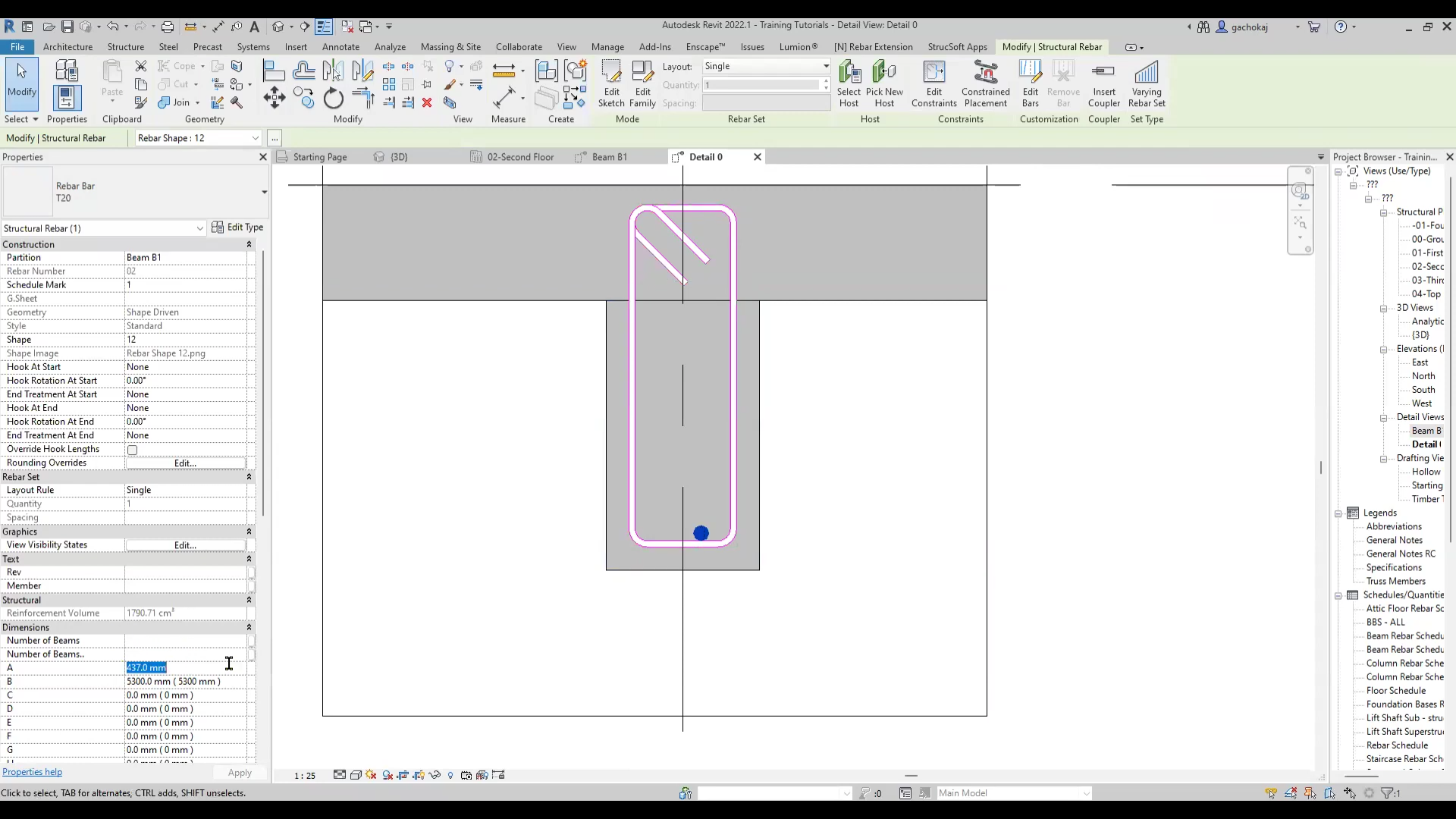The height and width of the screenshot is (819, 1456).
Task: Select Pick New Host for the rebar
Action: pyautogui.click(x=886, y=83)
